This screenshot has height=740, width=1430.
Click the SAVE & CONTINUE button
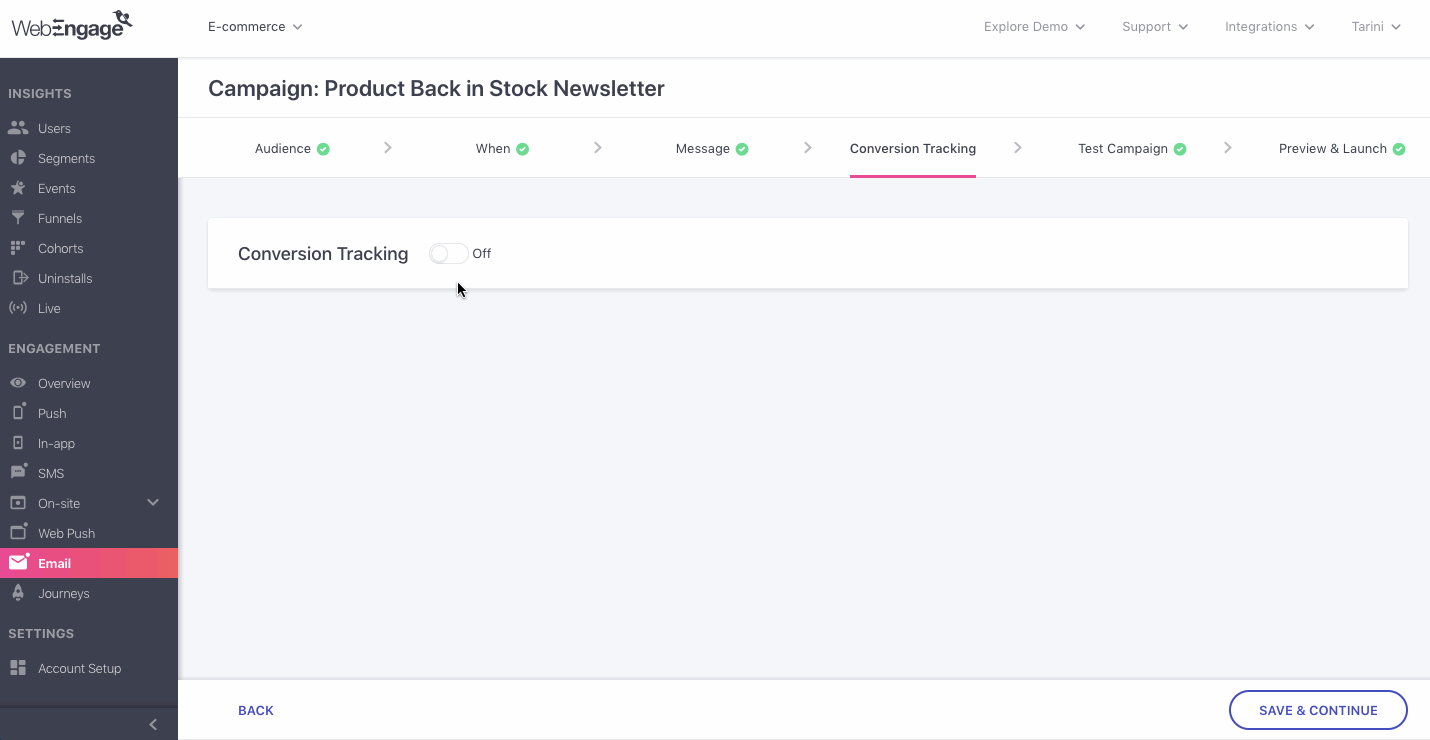click(x=1317, y=710)
